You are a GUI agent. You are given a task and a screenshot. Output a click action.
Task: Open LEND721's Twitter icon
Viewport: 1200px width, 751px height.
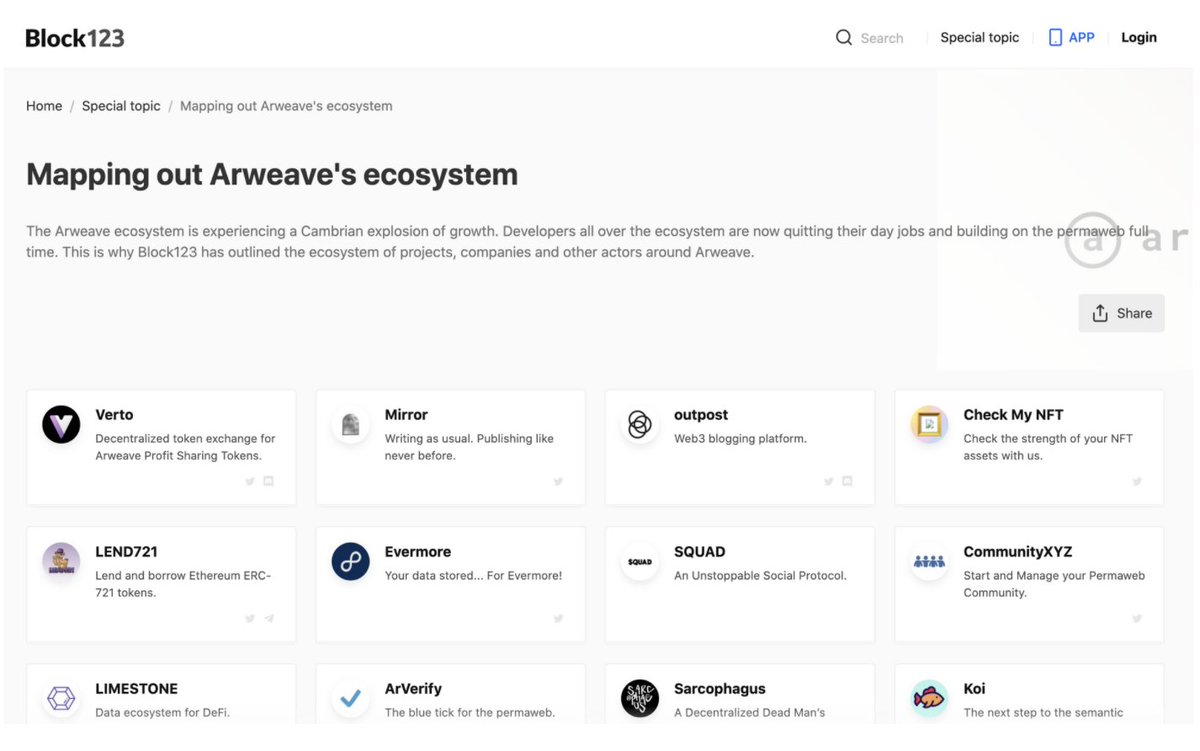pos(250,618)
